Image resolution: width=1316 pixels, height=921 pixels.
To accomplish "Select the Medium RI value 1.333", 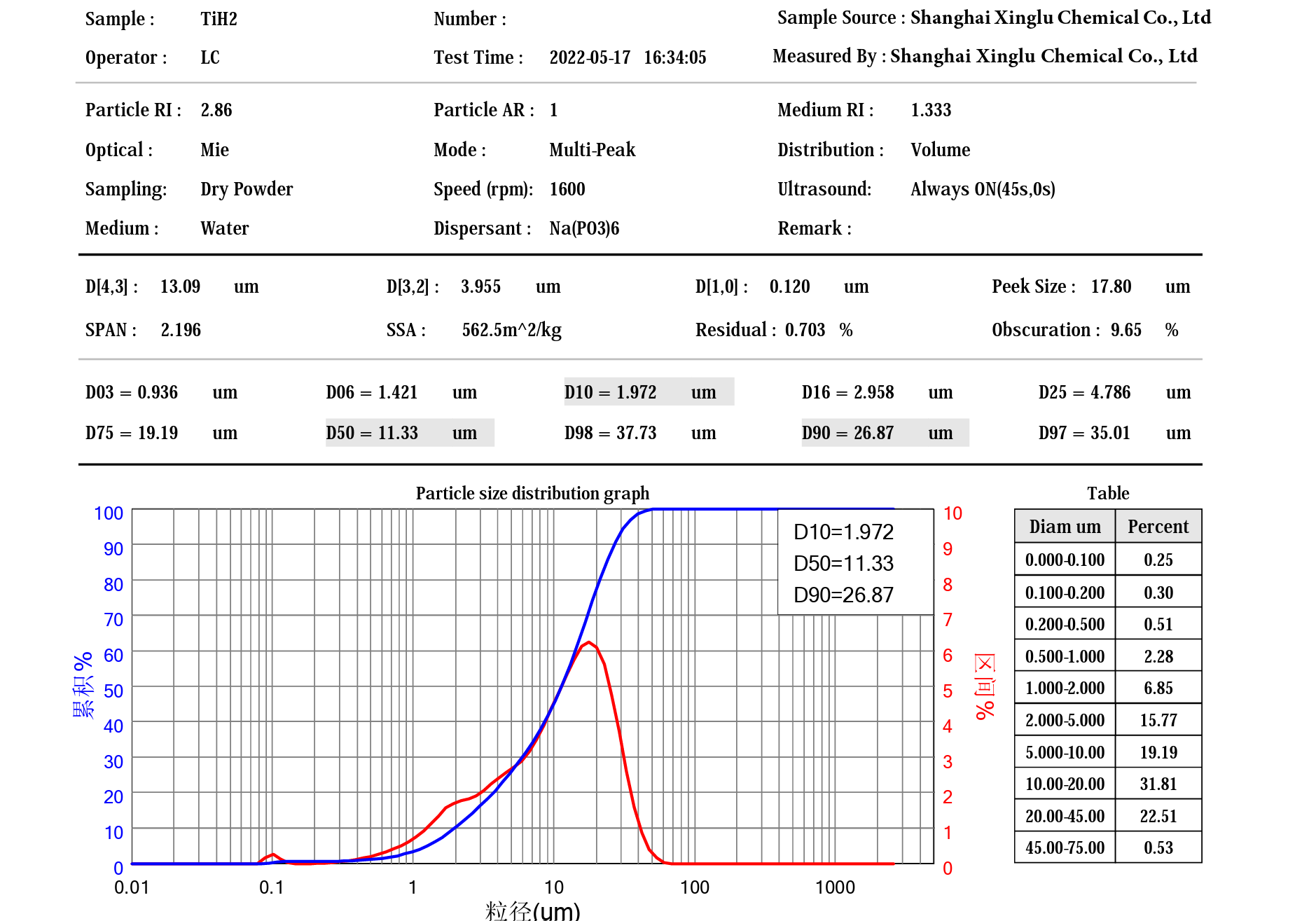I will pos(930,110).
